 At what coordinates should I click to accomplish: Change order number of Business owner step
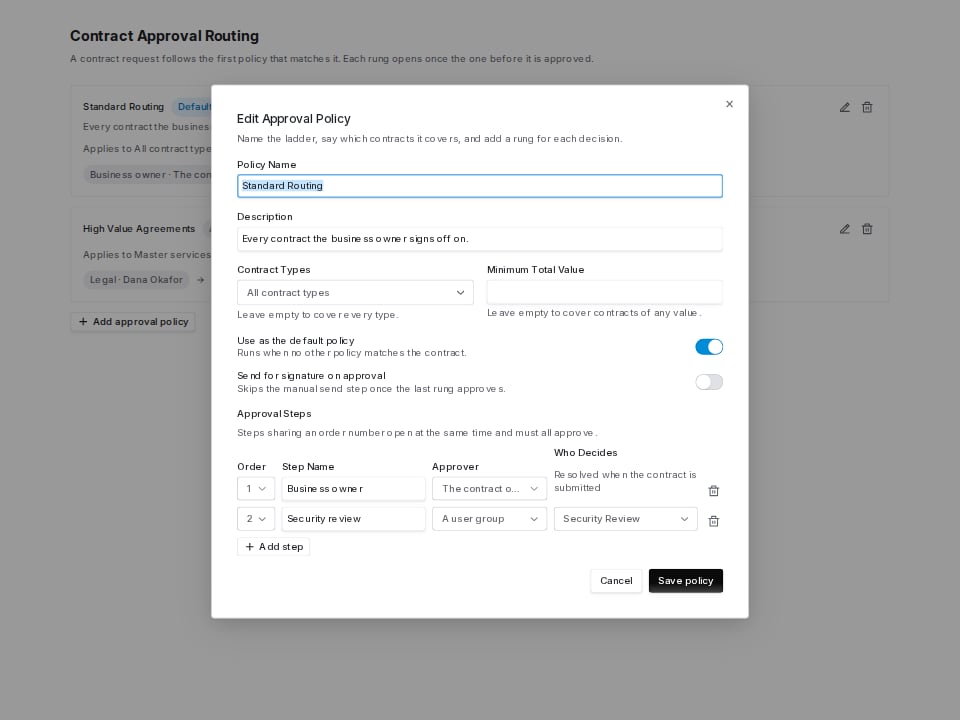click(256, 489)
